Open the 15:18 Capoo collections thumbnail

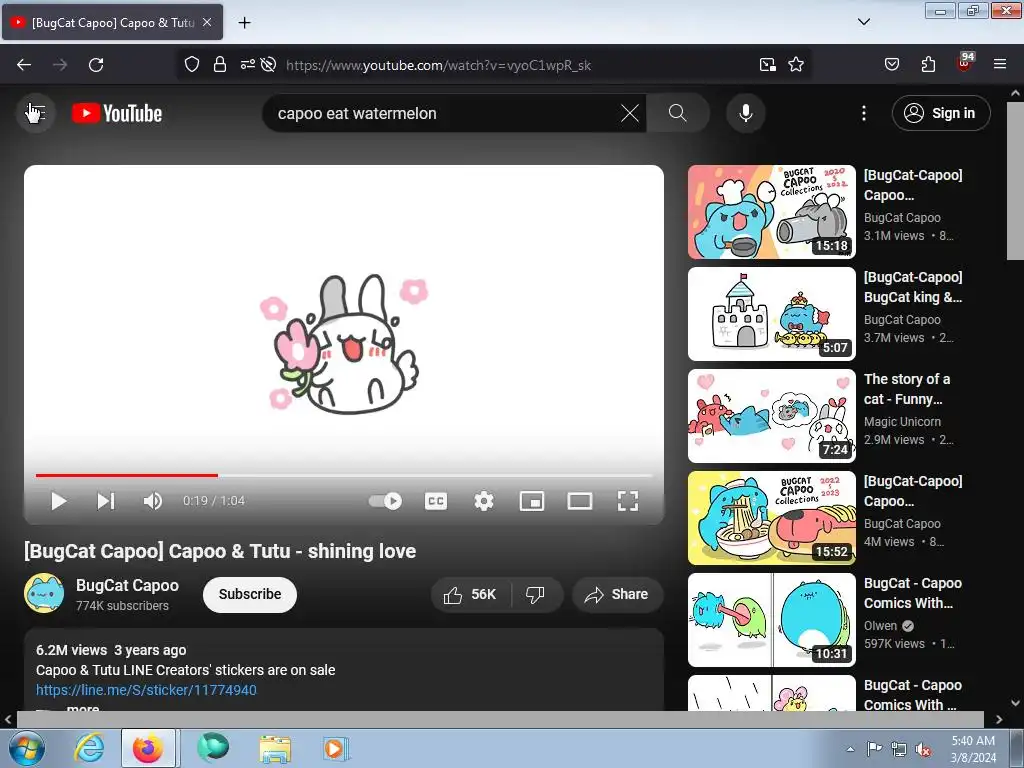(x=771, y=212)
